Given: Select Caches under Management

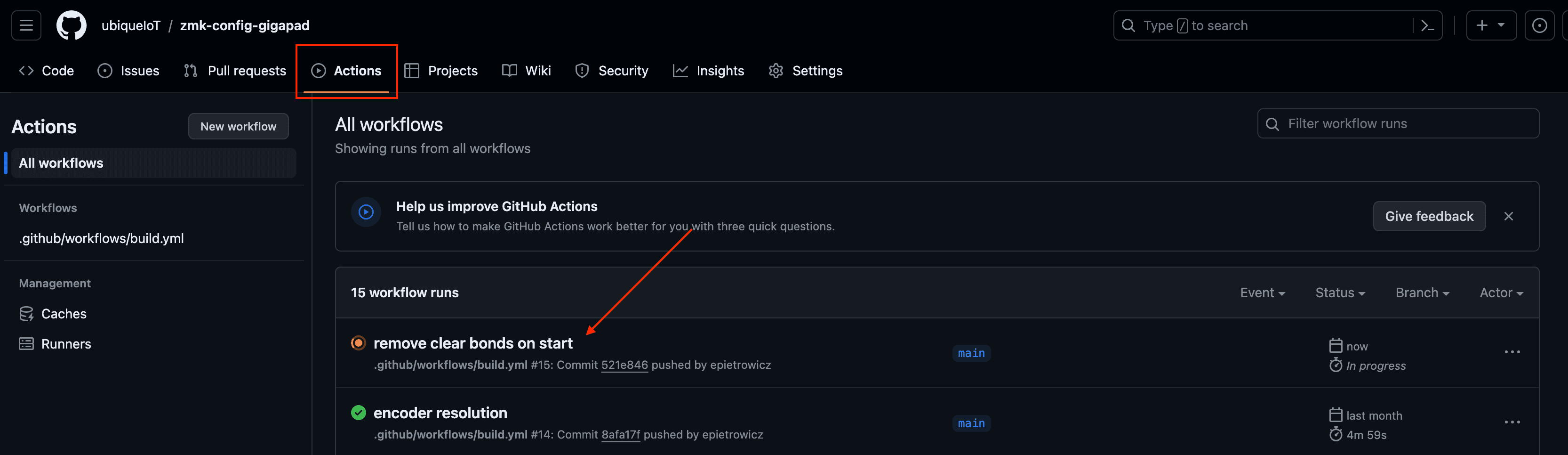Looking at the screenshot, I should click(x=64, y=313).
